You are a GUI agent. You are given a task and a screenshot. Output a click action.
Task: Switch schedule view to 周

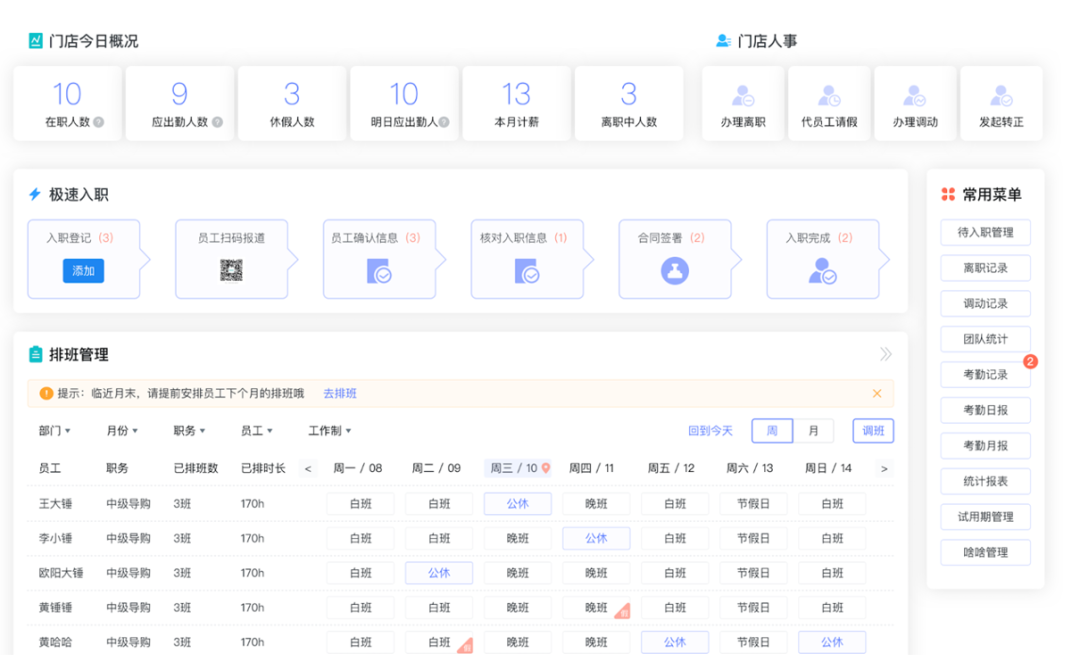772,431
